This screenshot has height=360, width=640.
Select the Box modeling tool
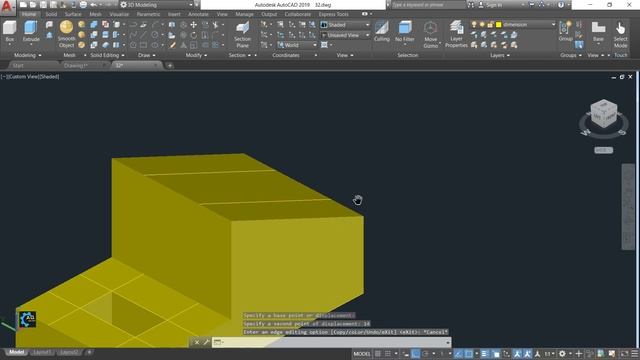(x=9, y=32)
